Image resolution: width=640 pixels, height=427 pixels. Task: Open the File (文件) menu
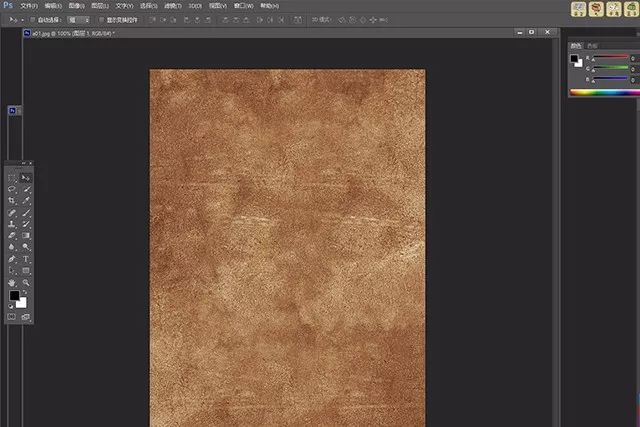(28, 5)
